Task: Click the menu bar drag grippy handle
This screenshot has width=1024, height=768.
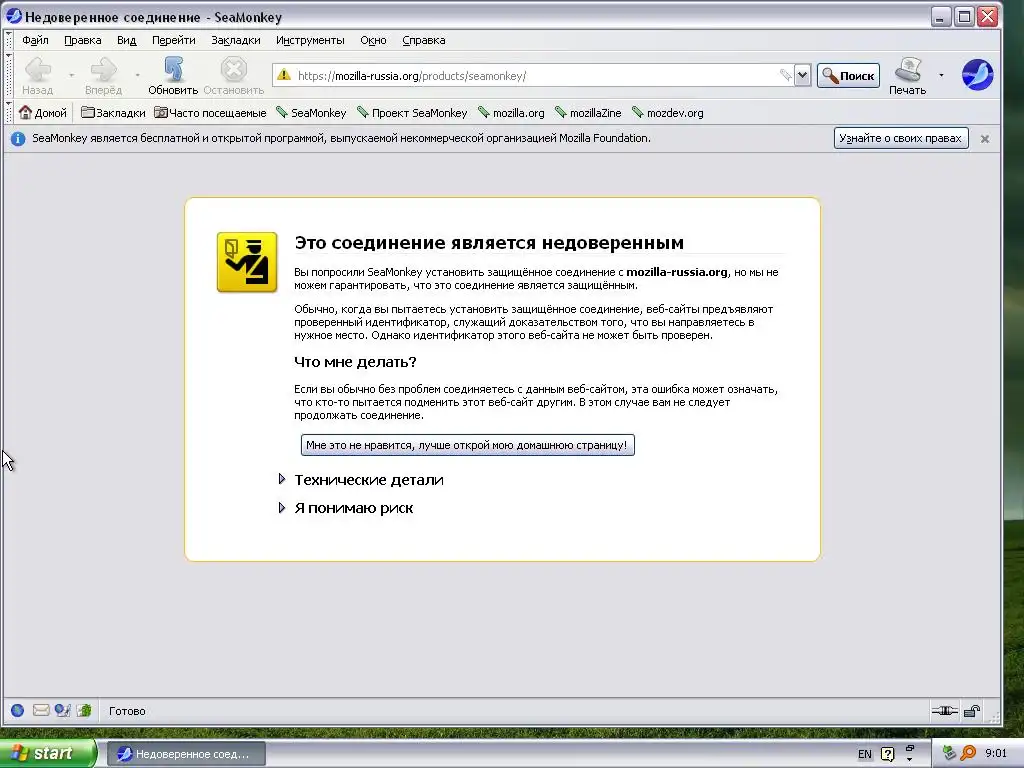Action: tap(9, 40)
